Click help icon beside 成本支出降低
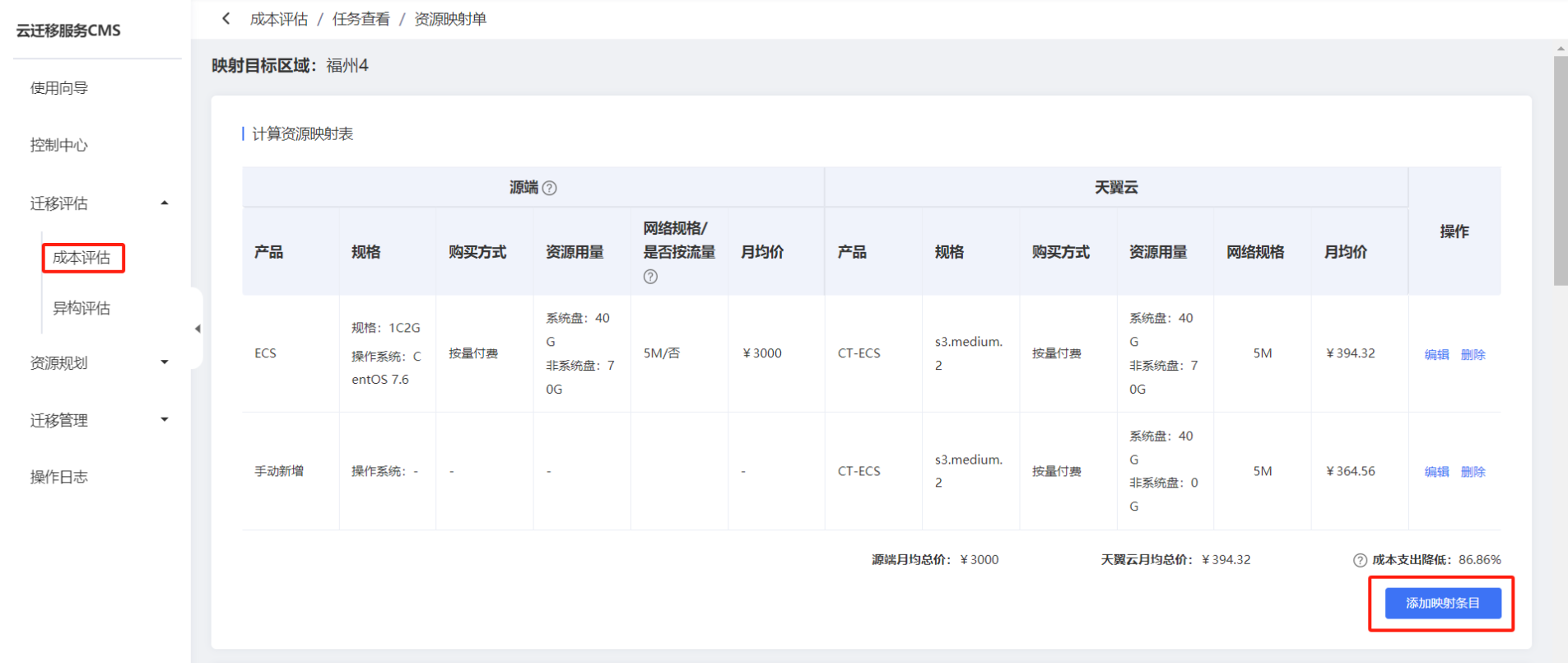Viewport: 1568px width, 663px height. click(x=1360, y=560)
